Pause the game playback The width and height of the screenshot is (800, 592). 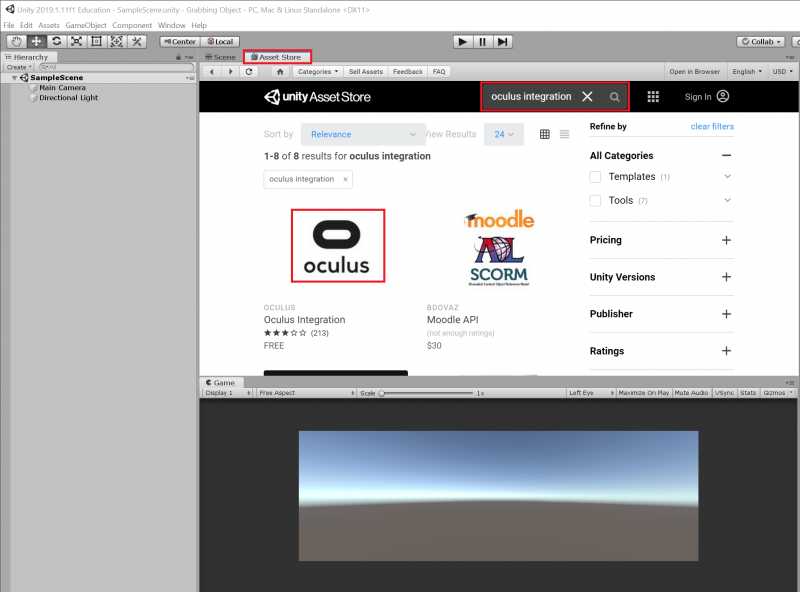pyautogui.click(x=483, y=42)
